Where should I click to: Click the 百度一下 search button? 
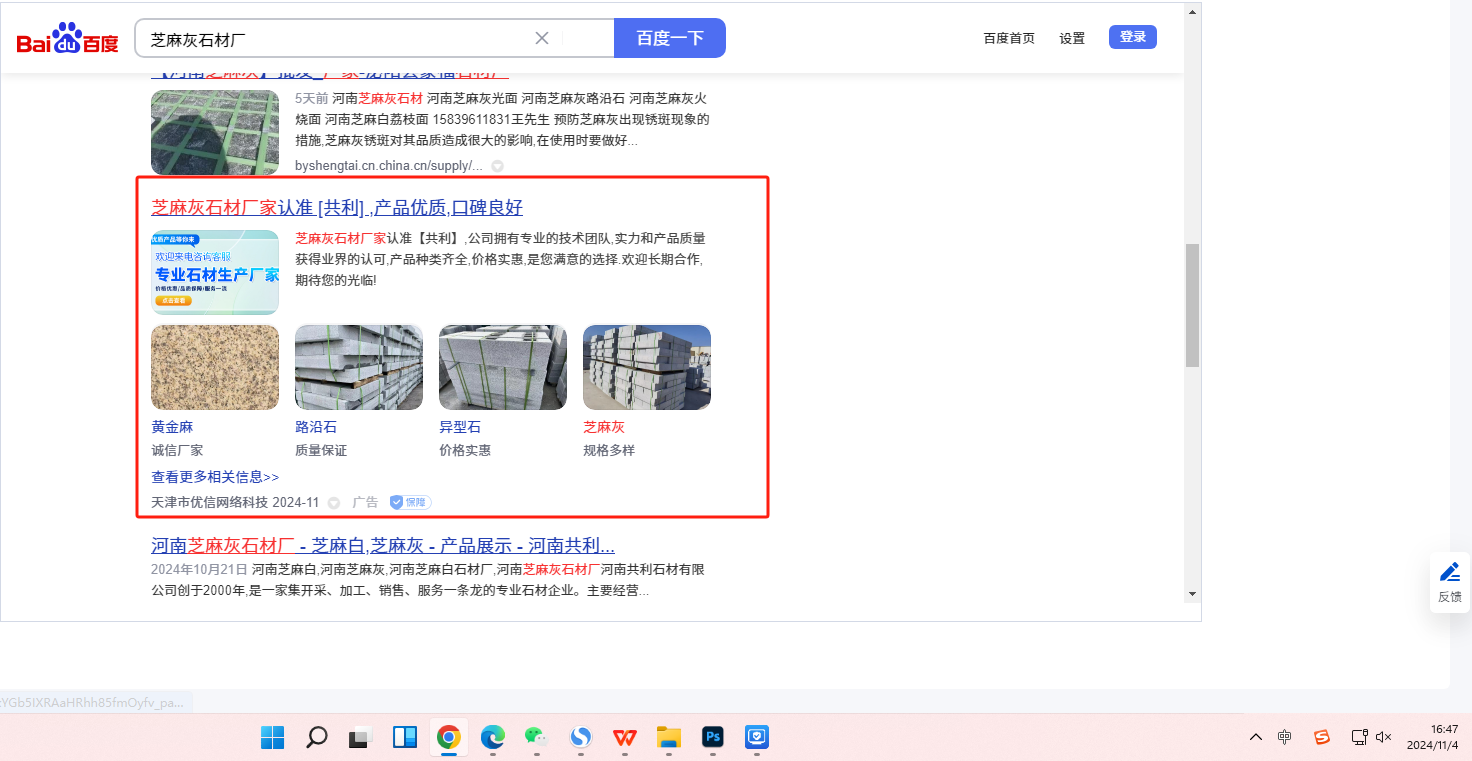coord(670,38)
